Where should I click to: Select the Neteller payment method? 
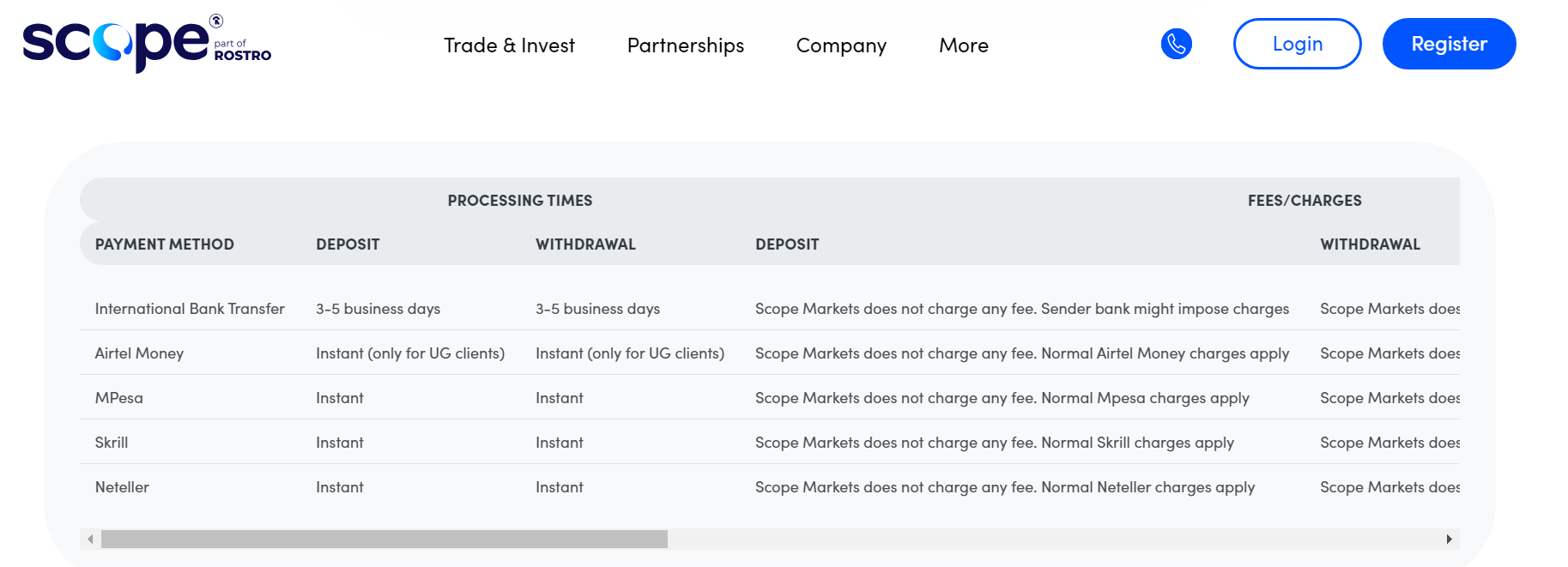pyautogui.click(x=122, y=487)
